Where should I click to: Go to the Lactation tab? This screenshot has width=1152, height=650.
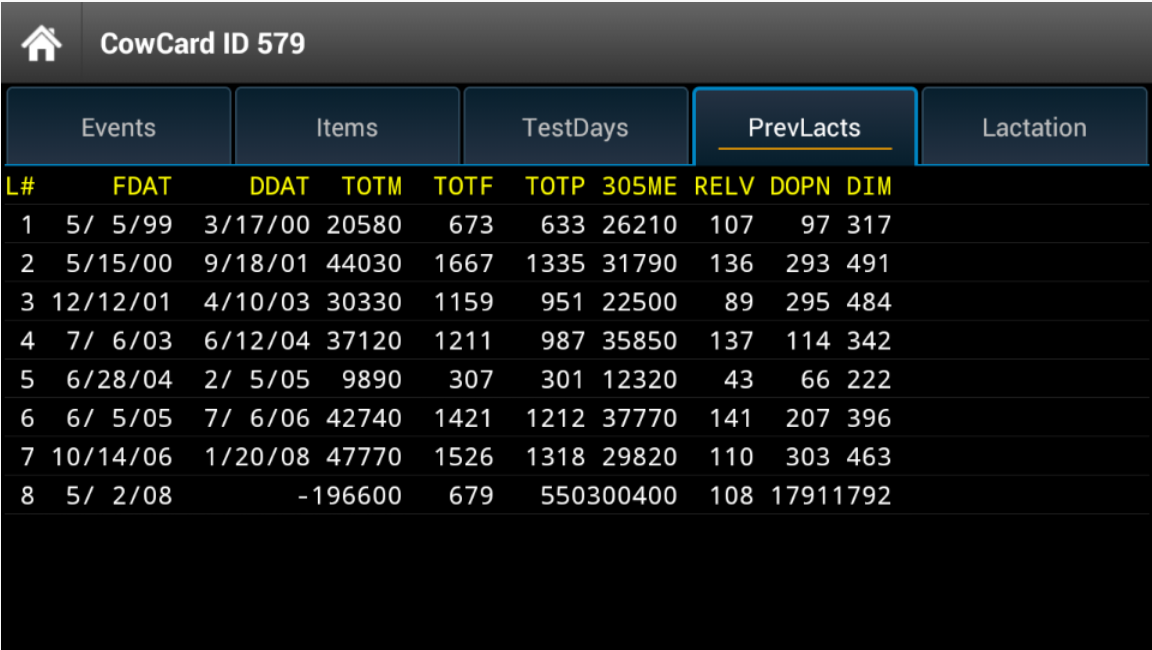point(1034,128)
